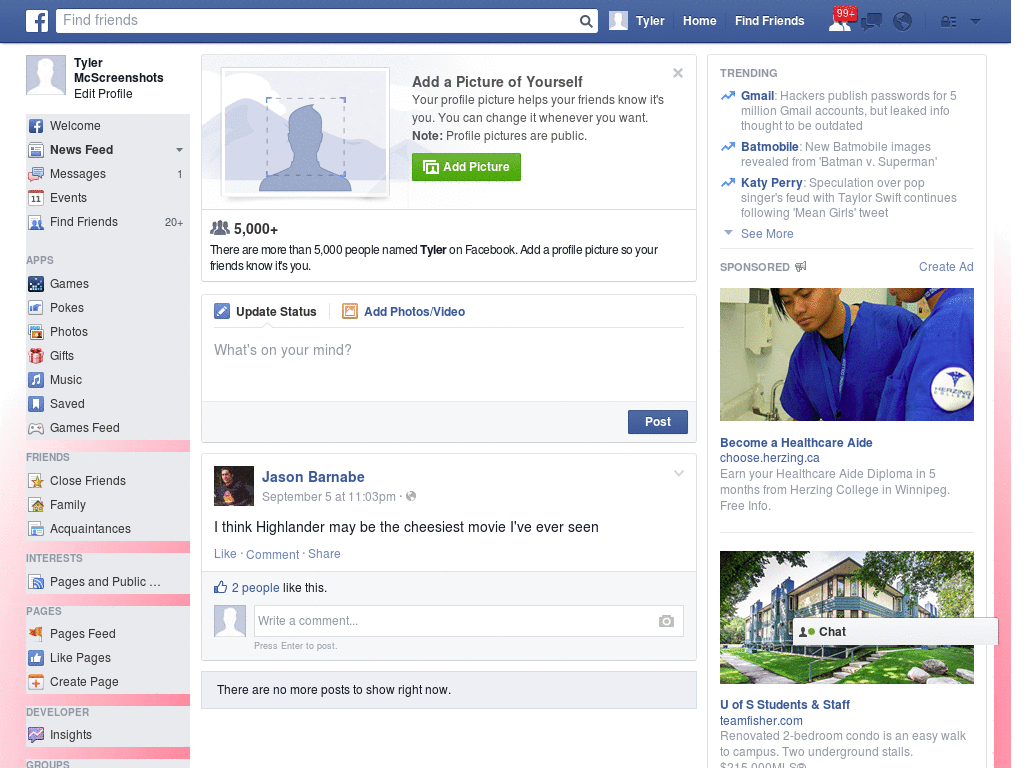The height and width of the screenshot is (768, 1024).
Task: Click the Find Friends sidebar icon
Action: click(x=36, y=222)
